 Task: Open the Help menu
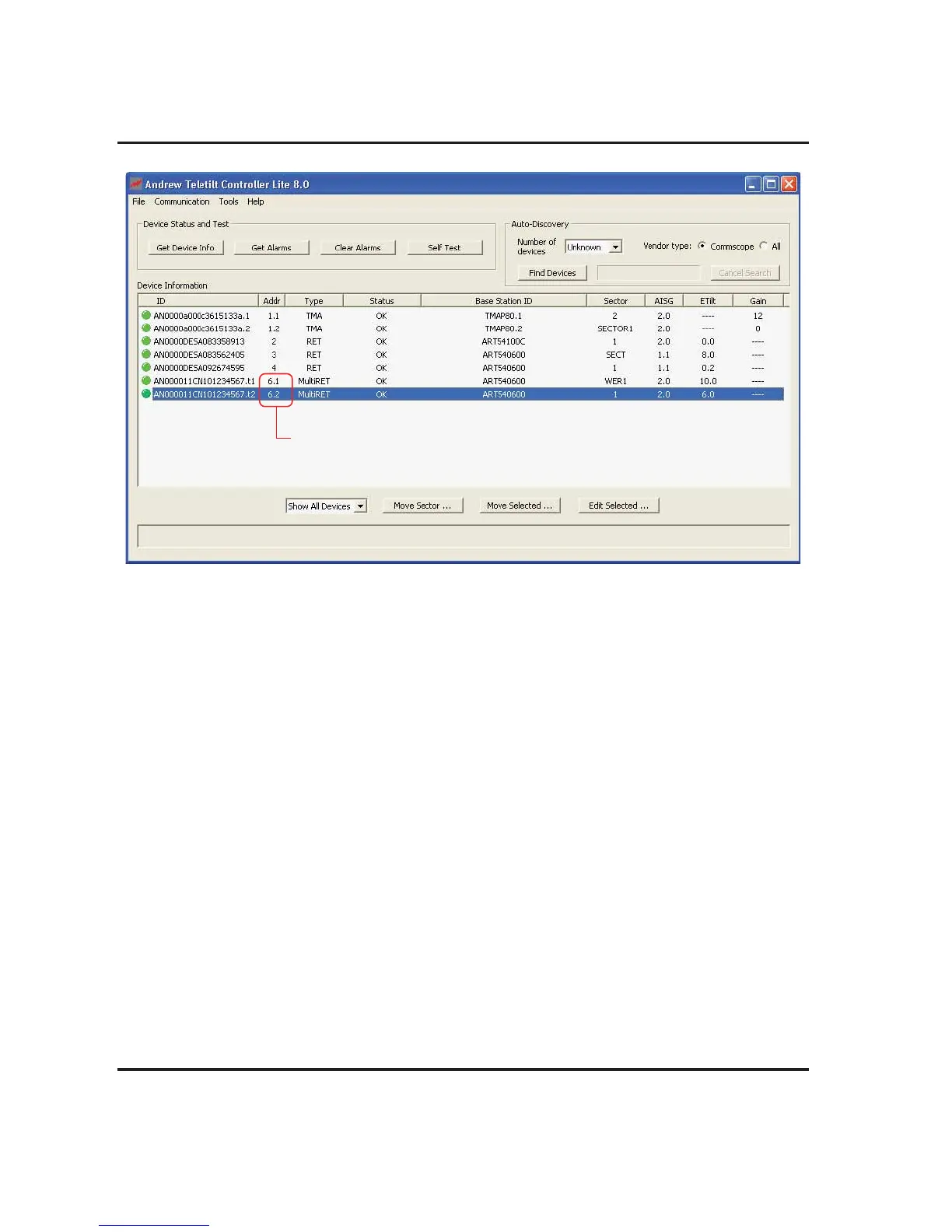(x=256, y=201)
